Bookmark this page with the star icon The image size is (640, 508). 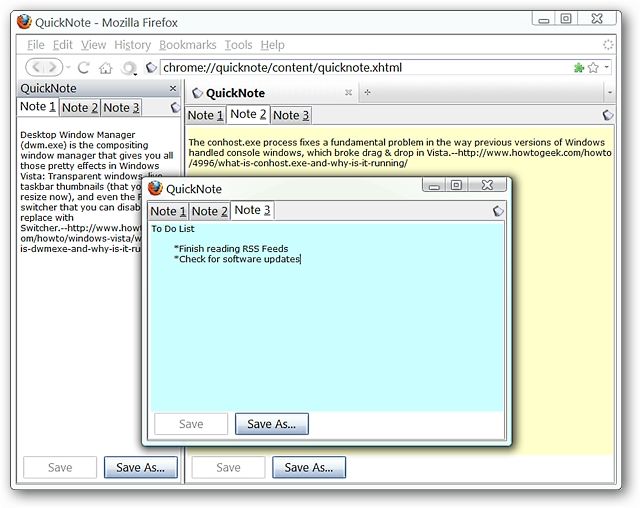coord(593,68)
